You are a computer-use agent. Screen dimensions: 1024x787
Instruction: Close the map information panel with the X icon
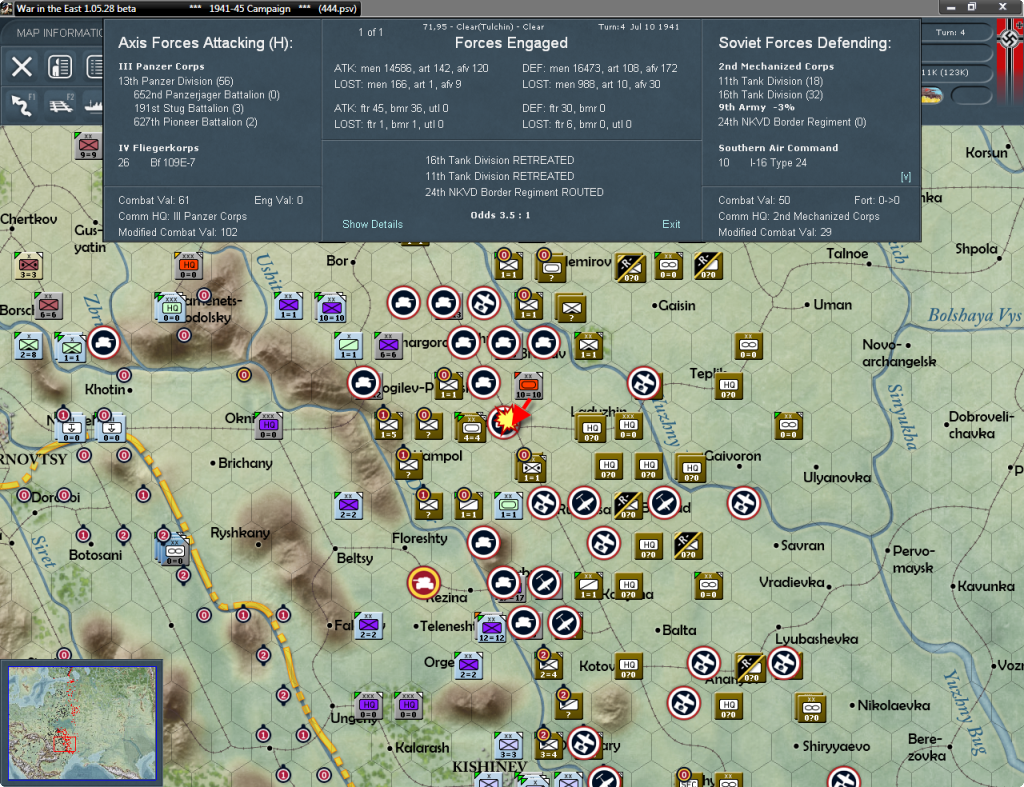pyautogui.click(x=22, y=67)
